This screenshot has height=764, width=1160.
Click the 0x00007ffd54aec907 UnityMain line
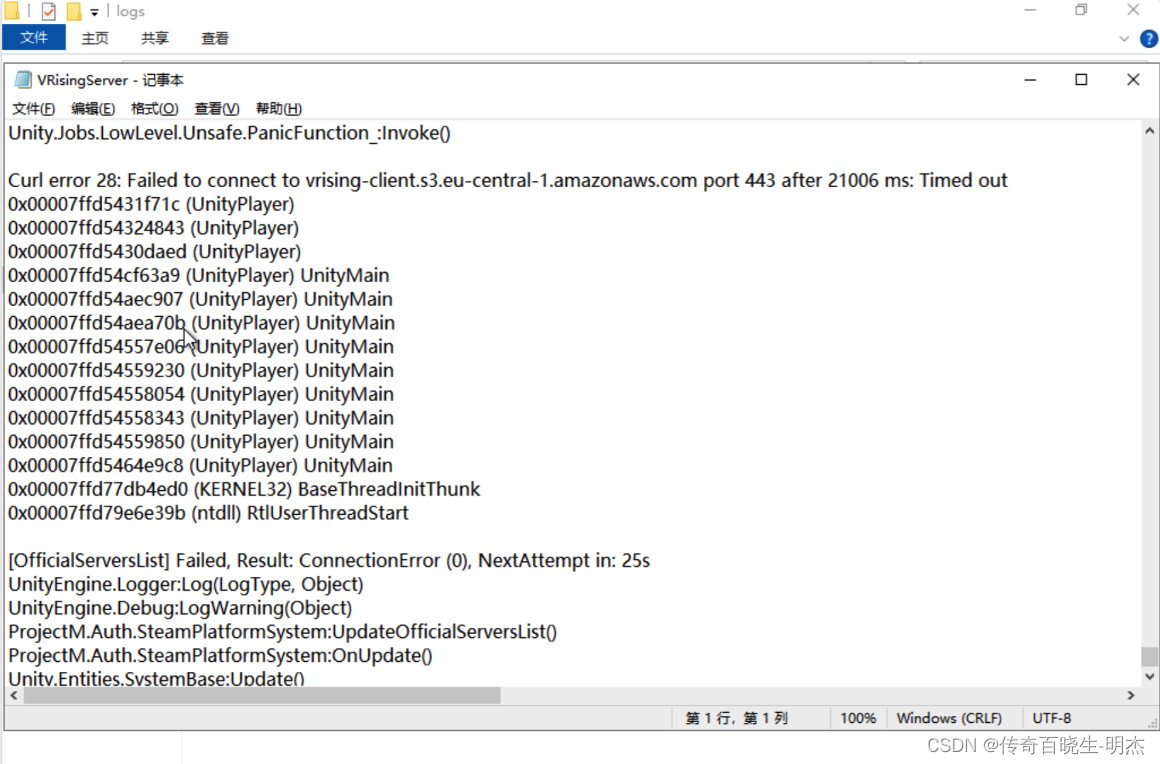tap(200, 299)
